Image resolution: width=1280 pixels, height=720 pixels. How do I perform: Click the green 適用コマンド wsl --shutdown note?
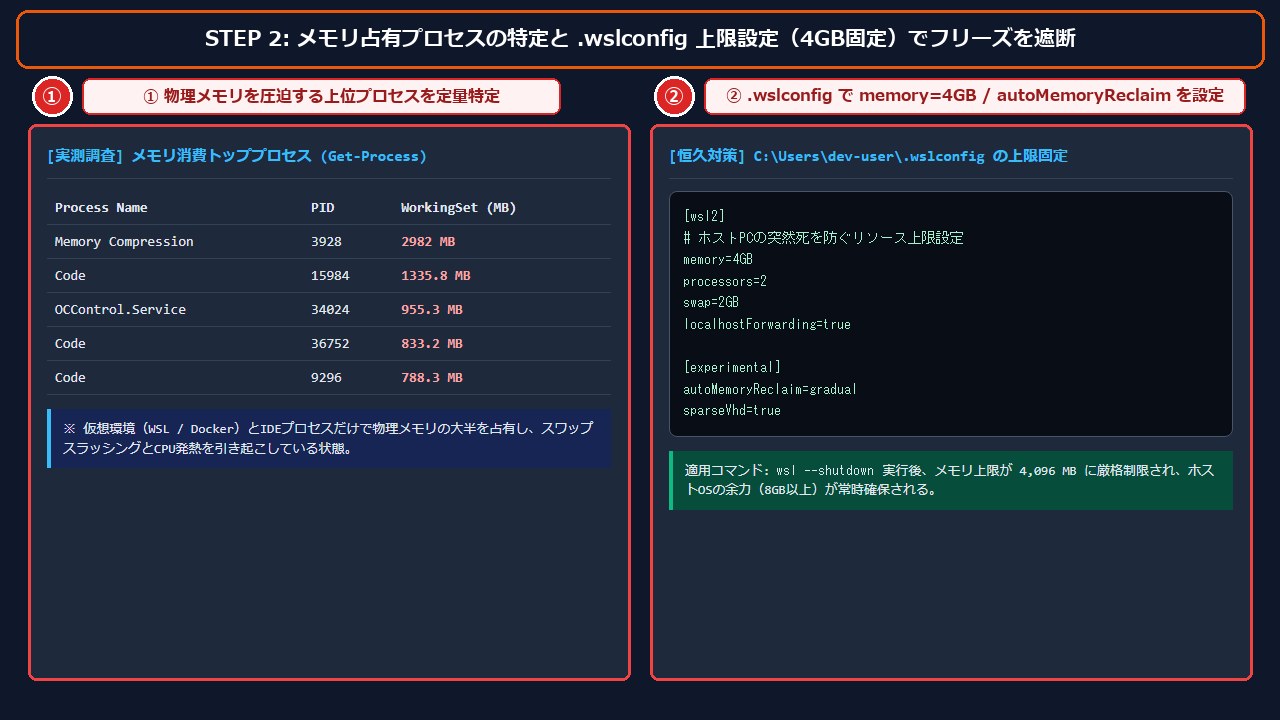tap(951, 480)
